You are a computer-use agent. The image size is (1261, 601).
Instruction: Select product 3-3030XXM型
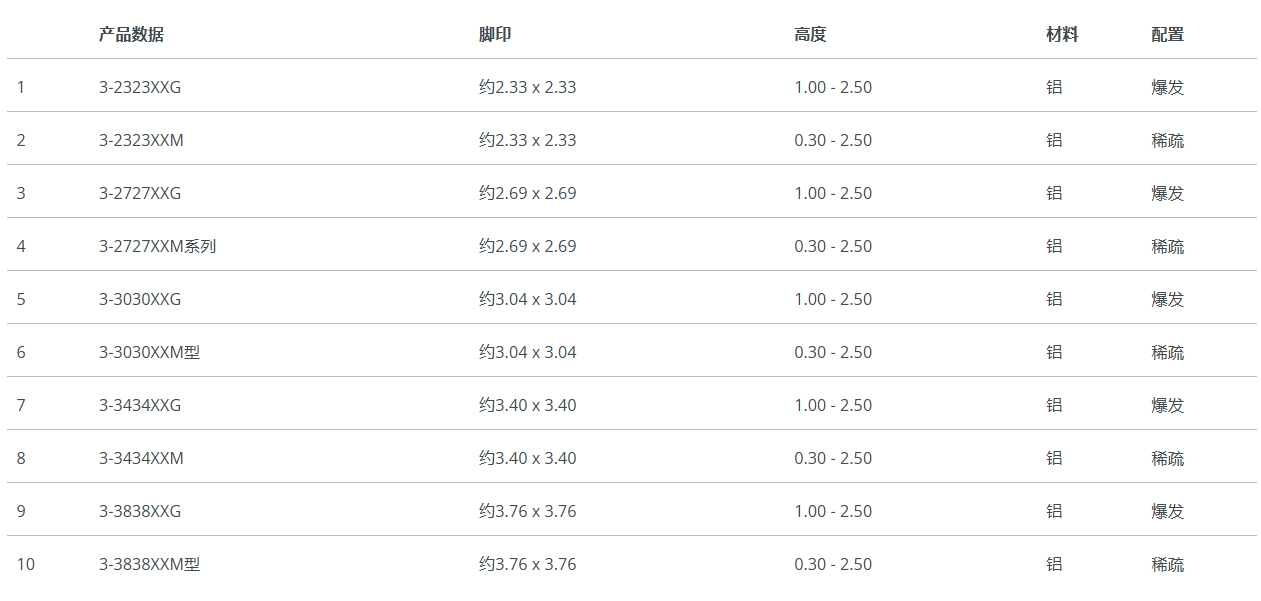tap(149, 352)
